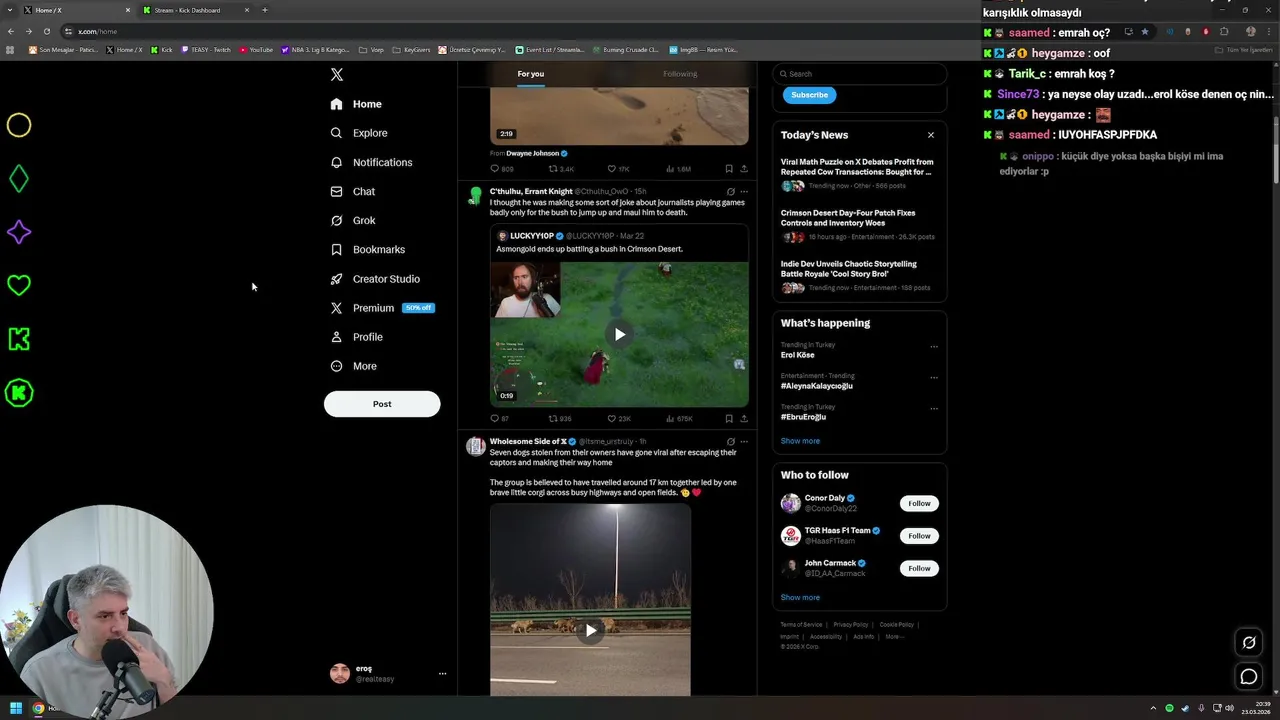This screenshot has height=720, width=1280.
Task: Play the Asmongold Crimson Desert video
Action: coord(619,335)
